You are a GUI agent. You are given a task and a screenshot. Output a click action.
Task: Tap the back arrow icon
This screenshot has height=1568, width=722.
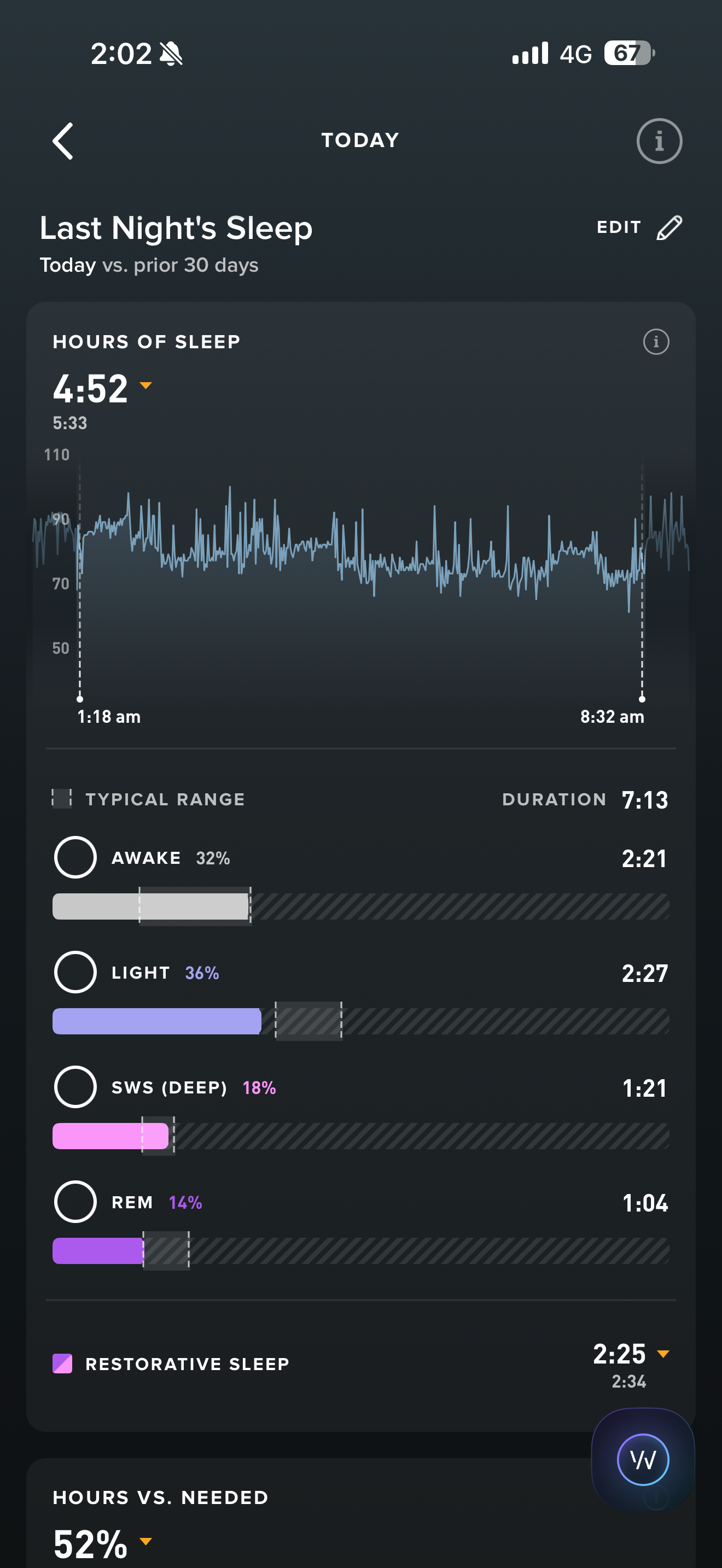point(63,141)
